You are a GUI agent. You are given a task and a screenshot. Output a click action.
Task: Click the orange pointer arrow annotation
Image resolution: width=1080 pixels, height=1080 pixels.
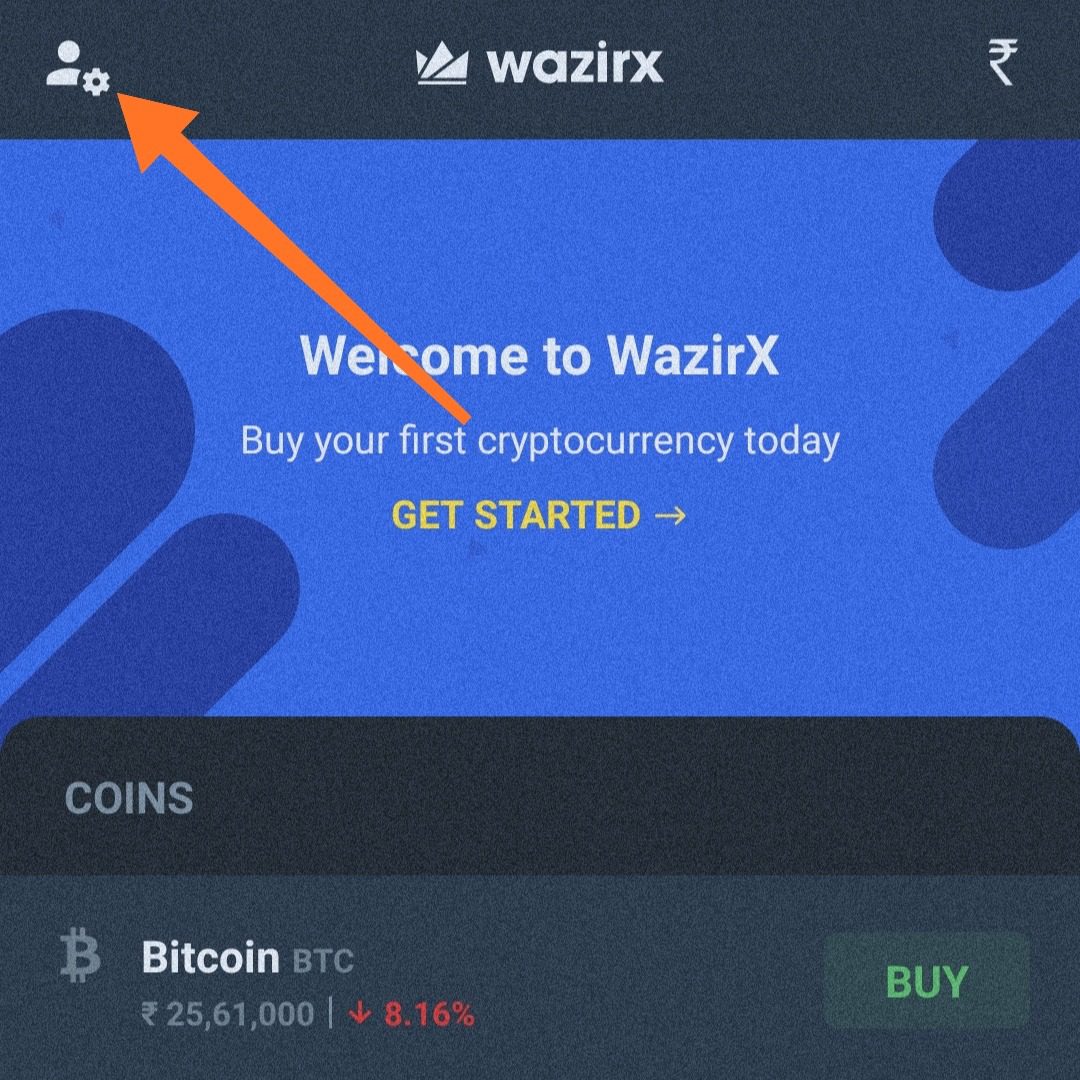click(295, 259)
